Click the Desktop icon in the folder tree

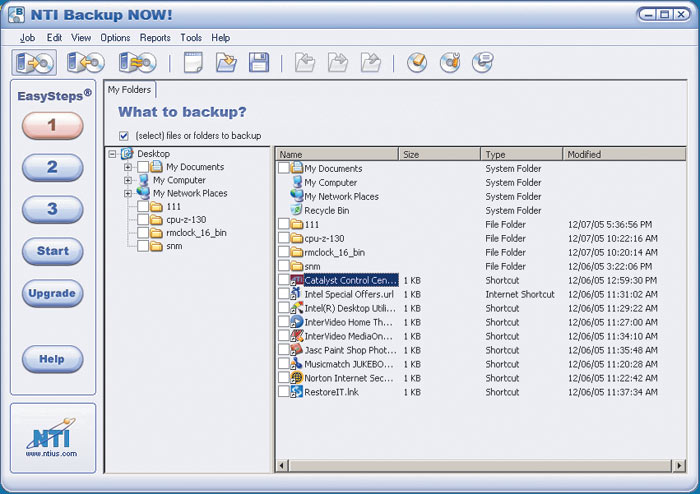click(x=127, y=154)
